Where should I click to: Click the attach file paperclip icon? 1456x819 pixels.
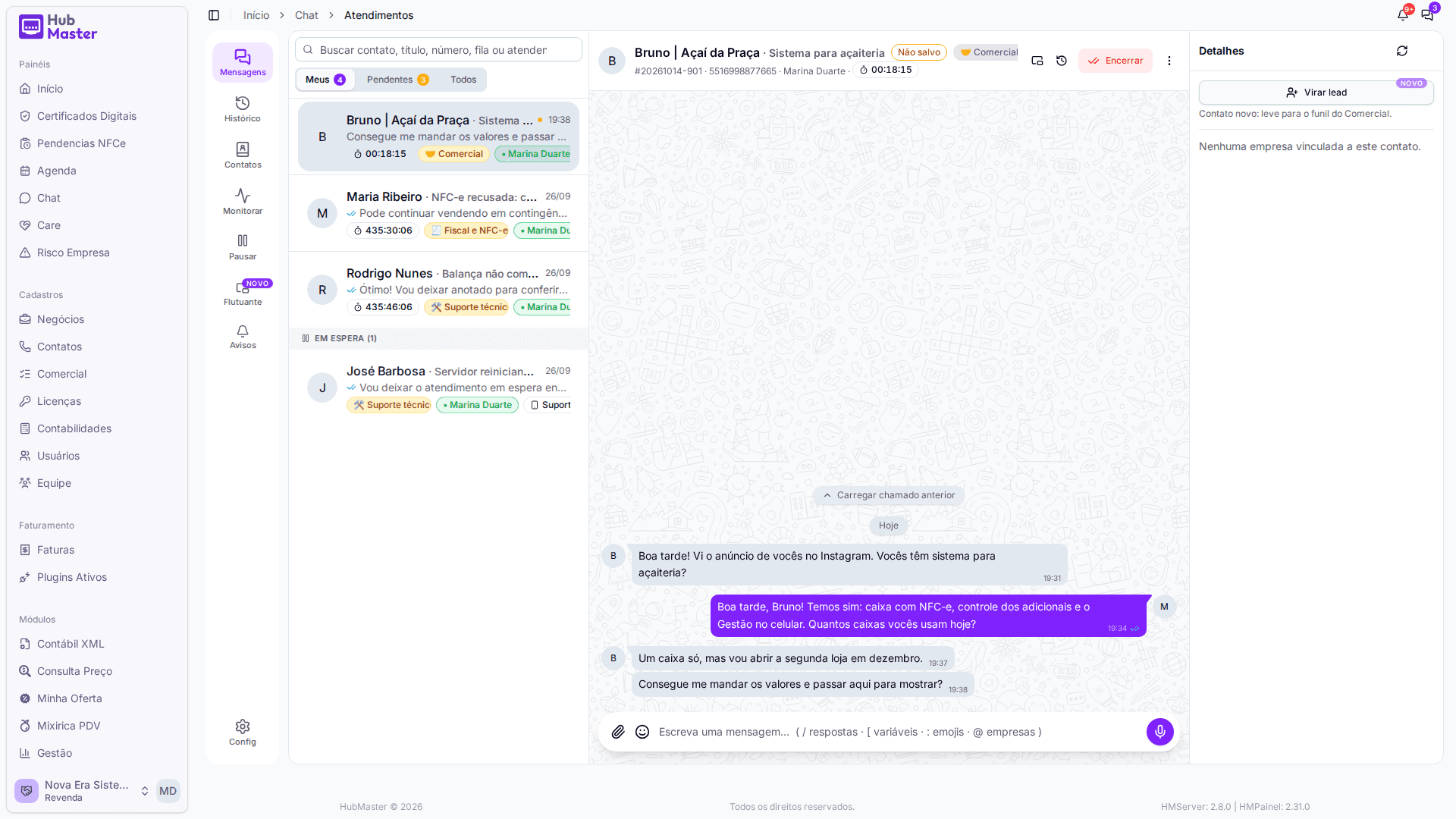[618, 732]
